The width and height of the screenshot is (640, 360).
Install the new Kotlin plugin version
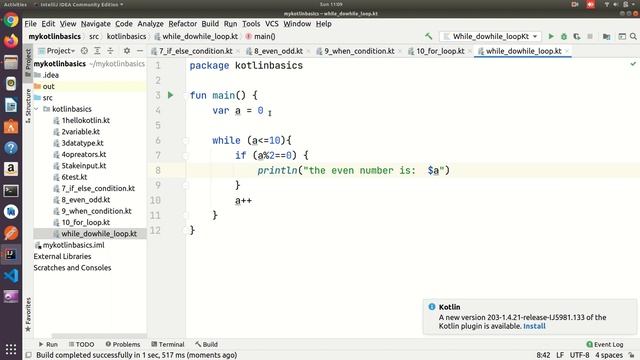coord(534,326)
